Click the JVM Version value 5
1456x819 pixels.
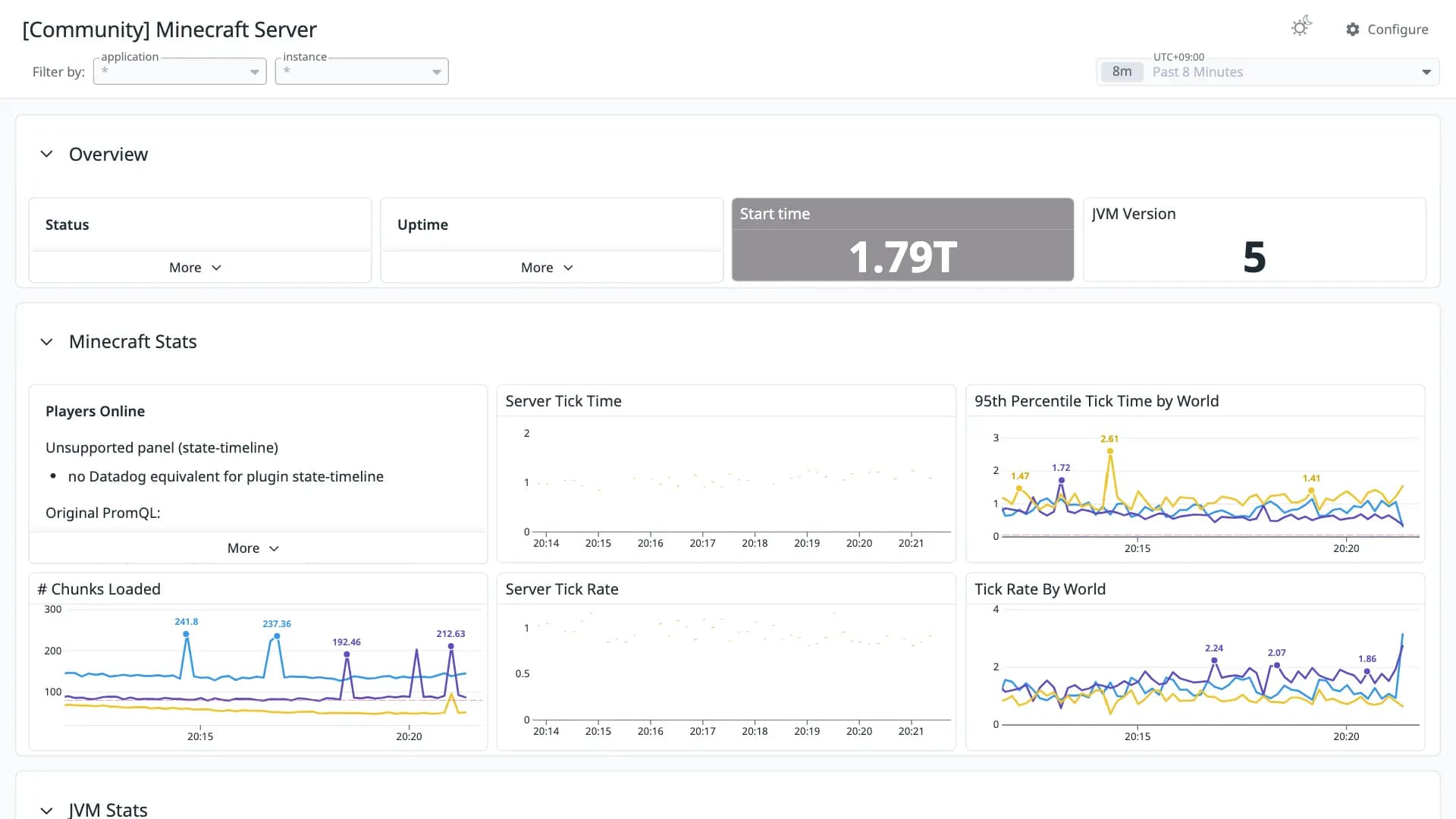coord(1254,257)
